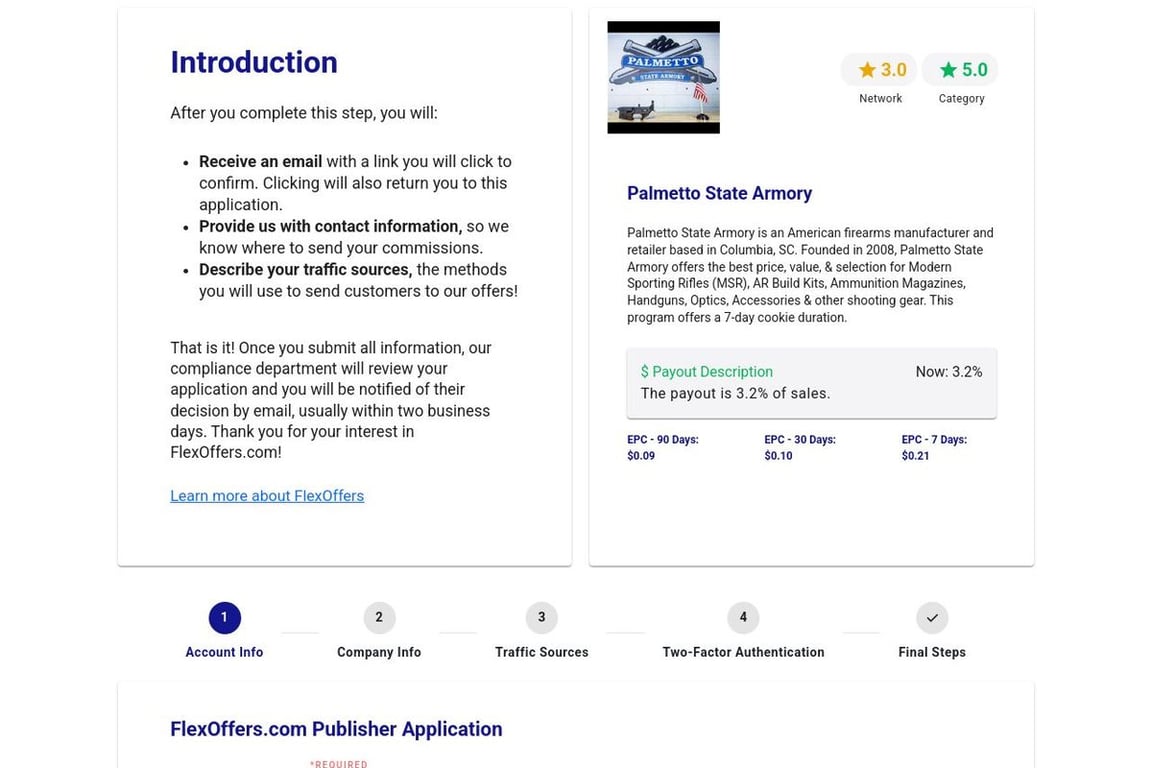The width and height of the screenshot is (1152, 768).
Task: Click the $0.21 EPC value
Action: tap(915, 456)
